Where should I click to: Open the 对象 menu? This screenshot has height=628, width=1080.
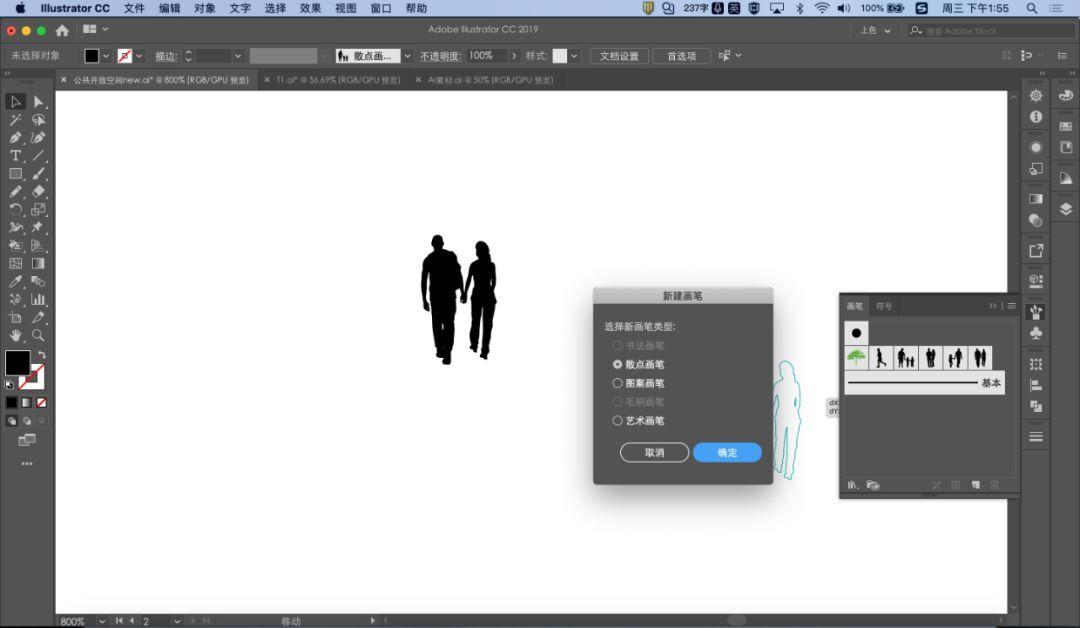(x=205, y=8)
